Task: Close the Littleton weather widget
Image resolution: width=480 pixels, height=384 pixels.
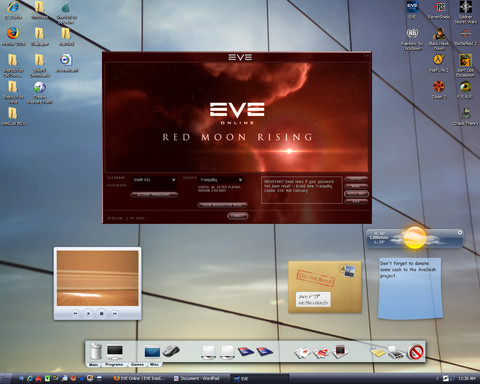Action: pyautogui.click(x=460, y=233)
